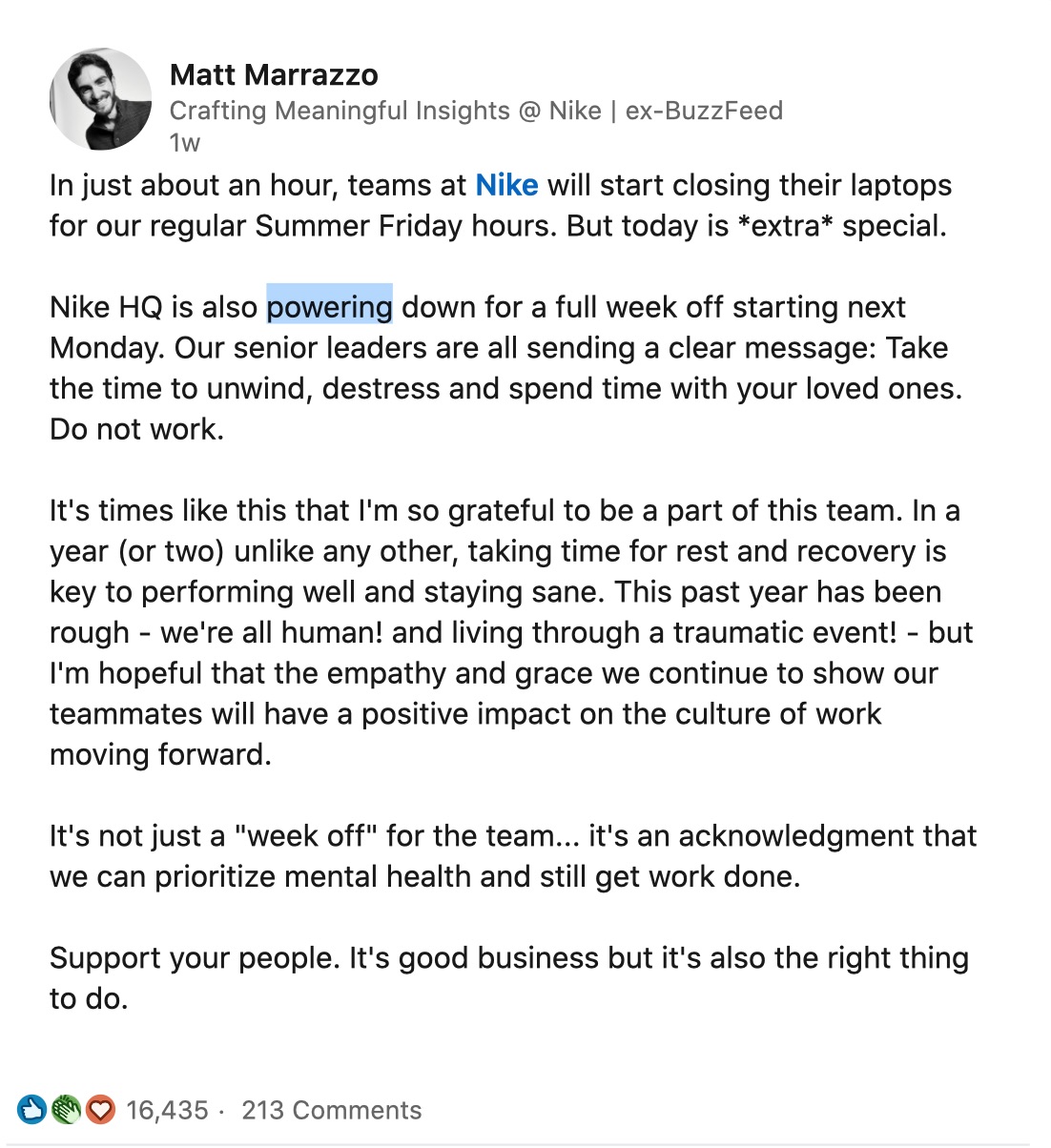Screen dimensions: 1051x1148
Task: Click the words "moving forward."
Action: tap(160, 754)
